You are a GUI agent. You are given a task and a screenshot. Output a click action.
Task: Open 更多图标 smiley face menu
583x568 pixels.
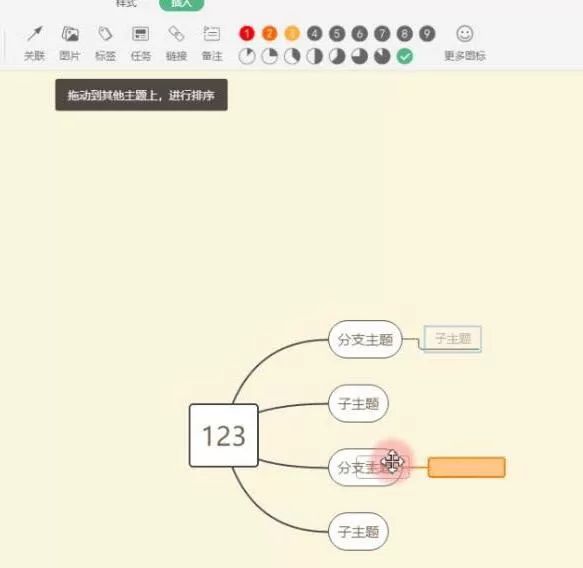tap(465, 34)
